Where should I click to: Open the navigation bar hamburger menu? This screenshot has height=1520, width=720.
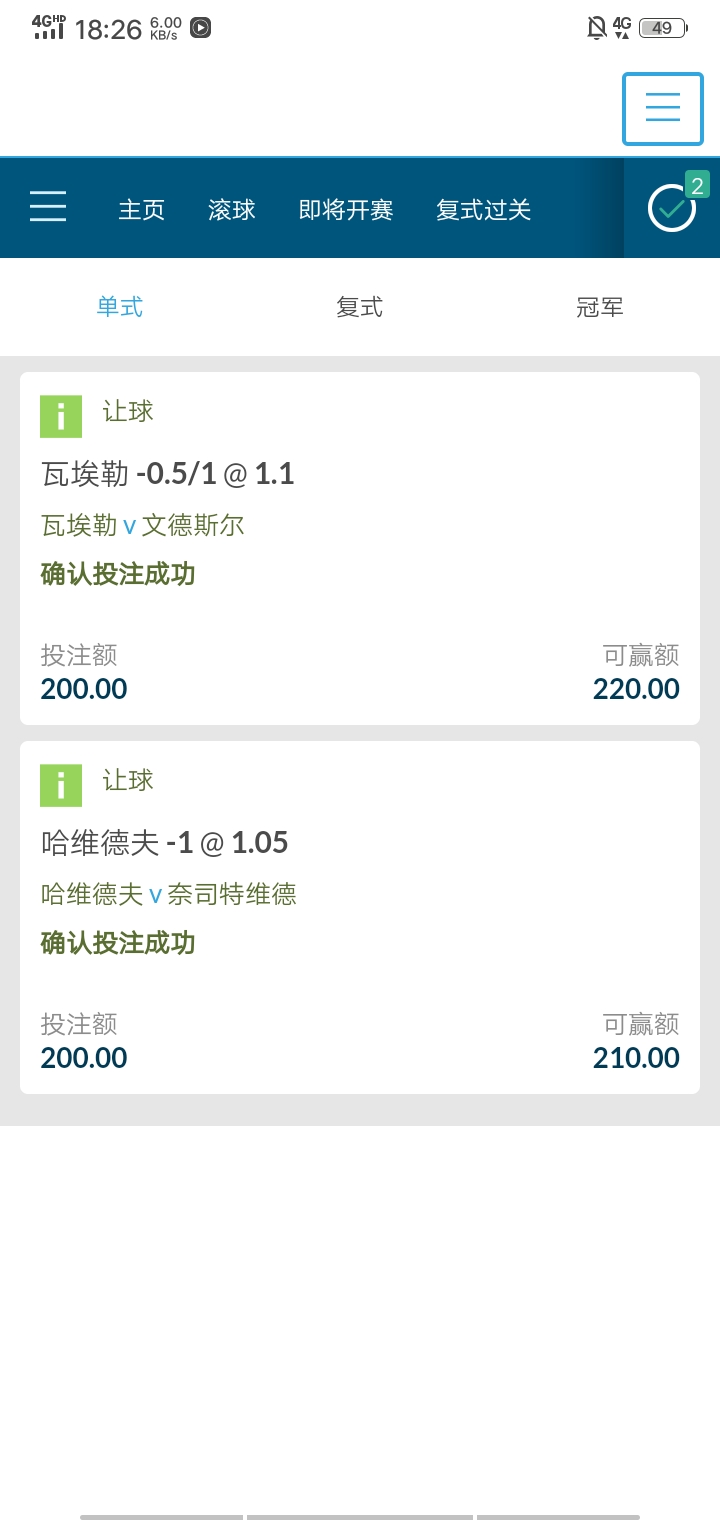(x=48, y=206)
